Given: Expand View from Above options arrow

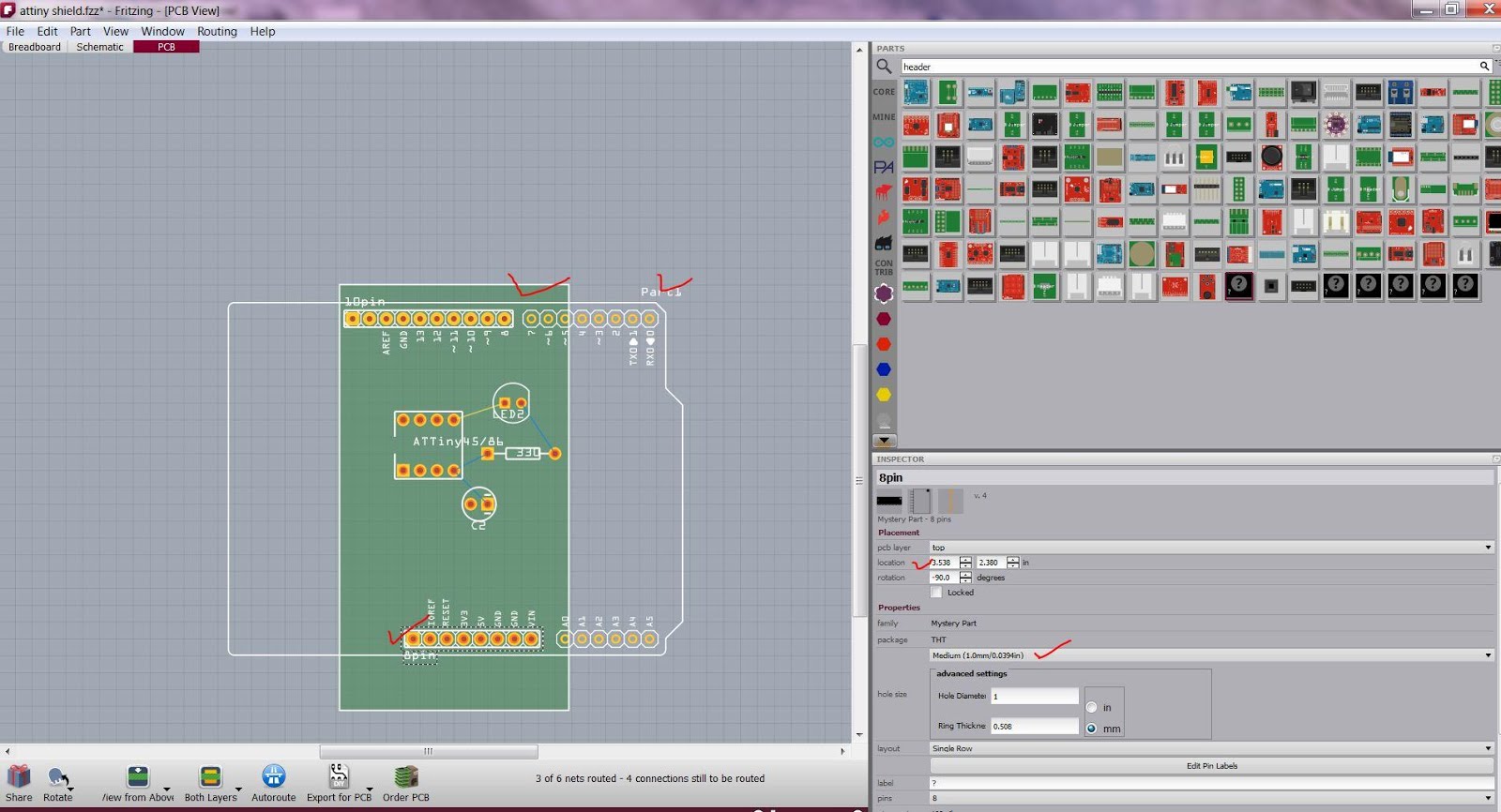Looking at the screenshot, I should coord(167,789).
